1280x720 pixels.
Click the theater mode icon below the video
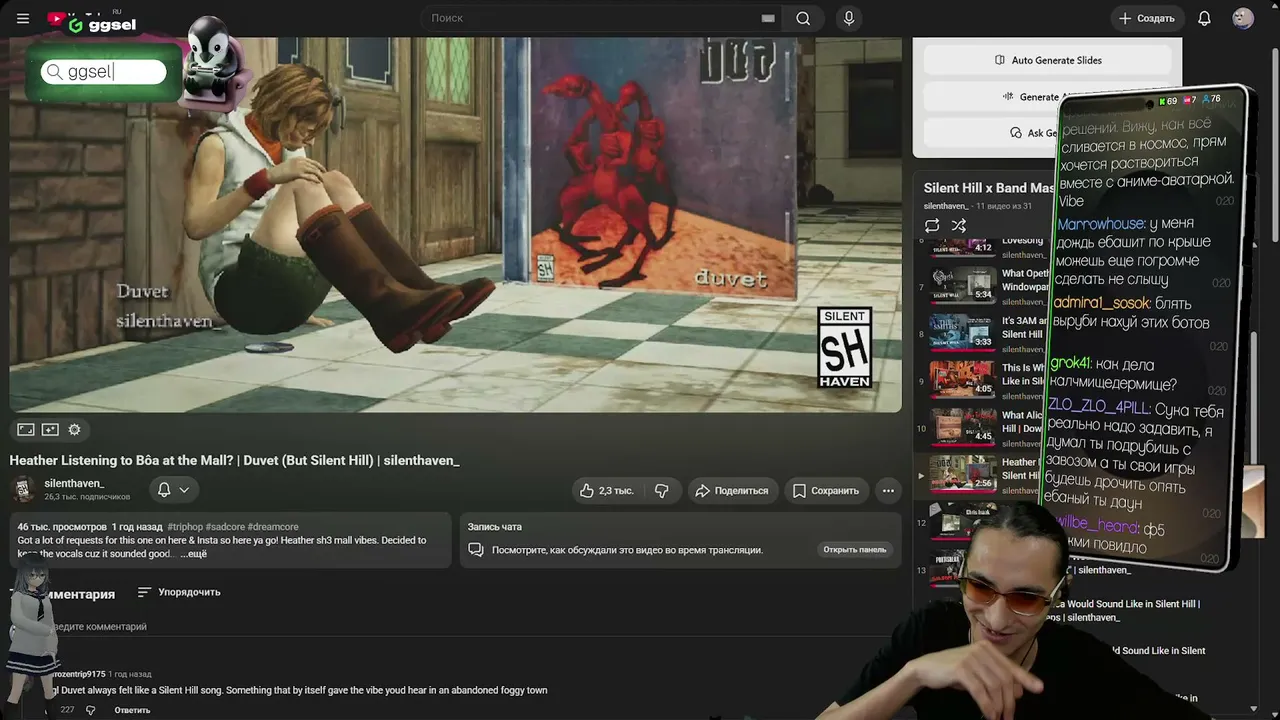[26, 429]
